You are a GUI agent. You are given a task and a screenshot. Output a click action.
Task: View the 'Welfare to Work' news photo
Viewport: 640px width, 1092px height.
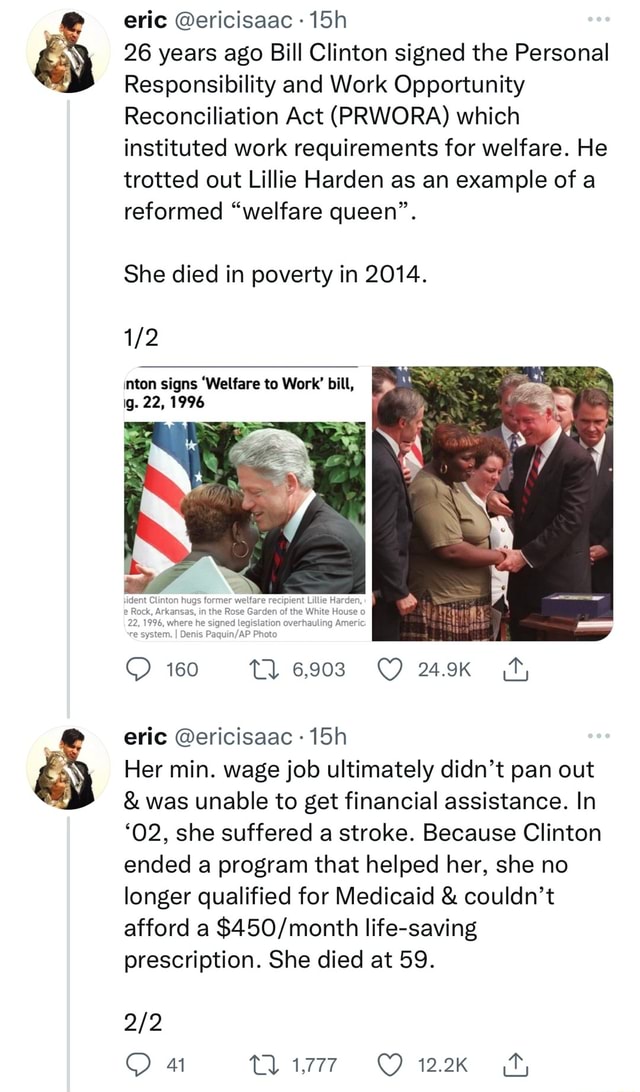237,505
